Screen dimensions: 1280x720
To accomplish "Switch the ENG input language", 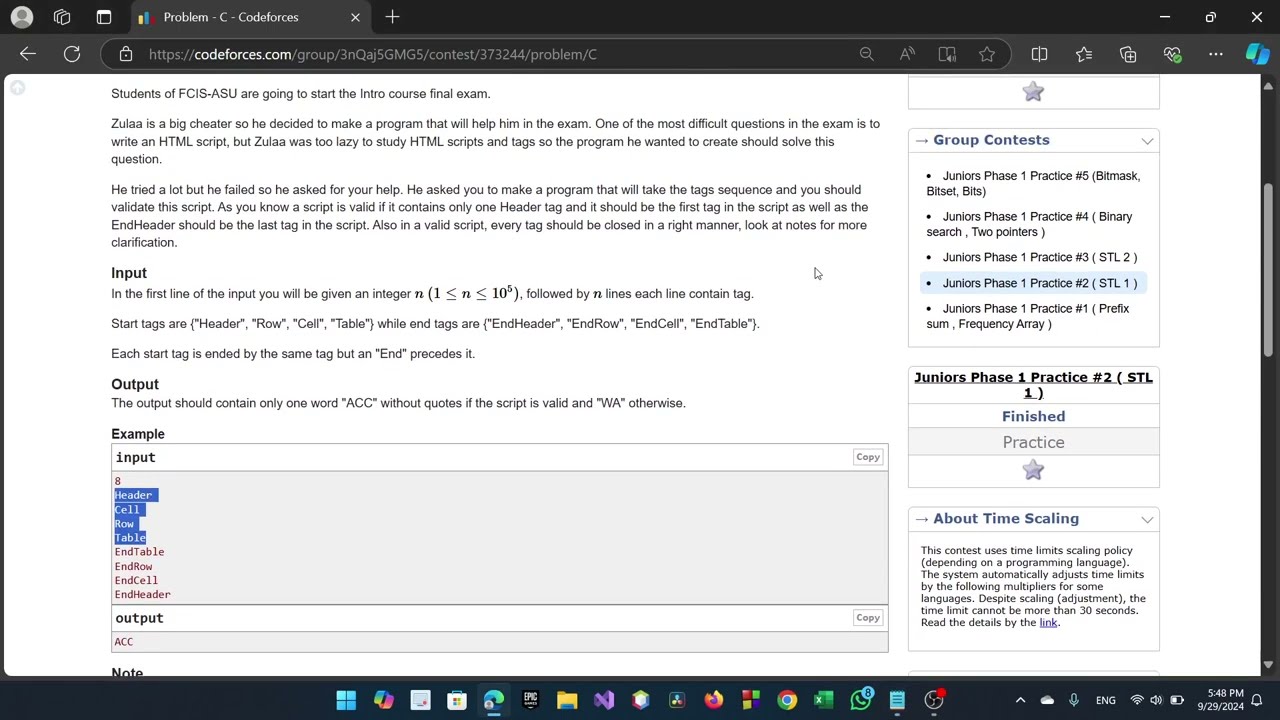I will tap(1106, 700).
